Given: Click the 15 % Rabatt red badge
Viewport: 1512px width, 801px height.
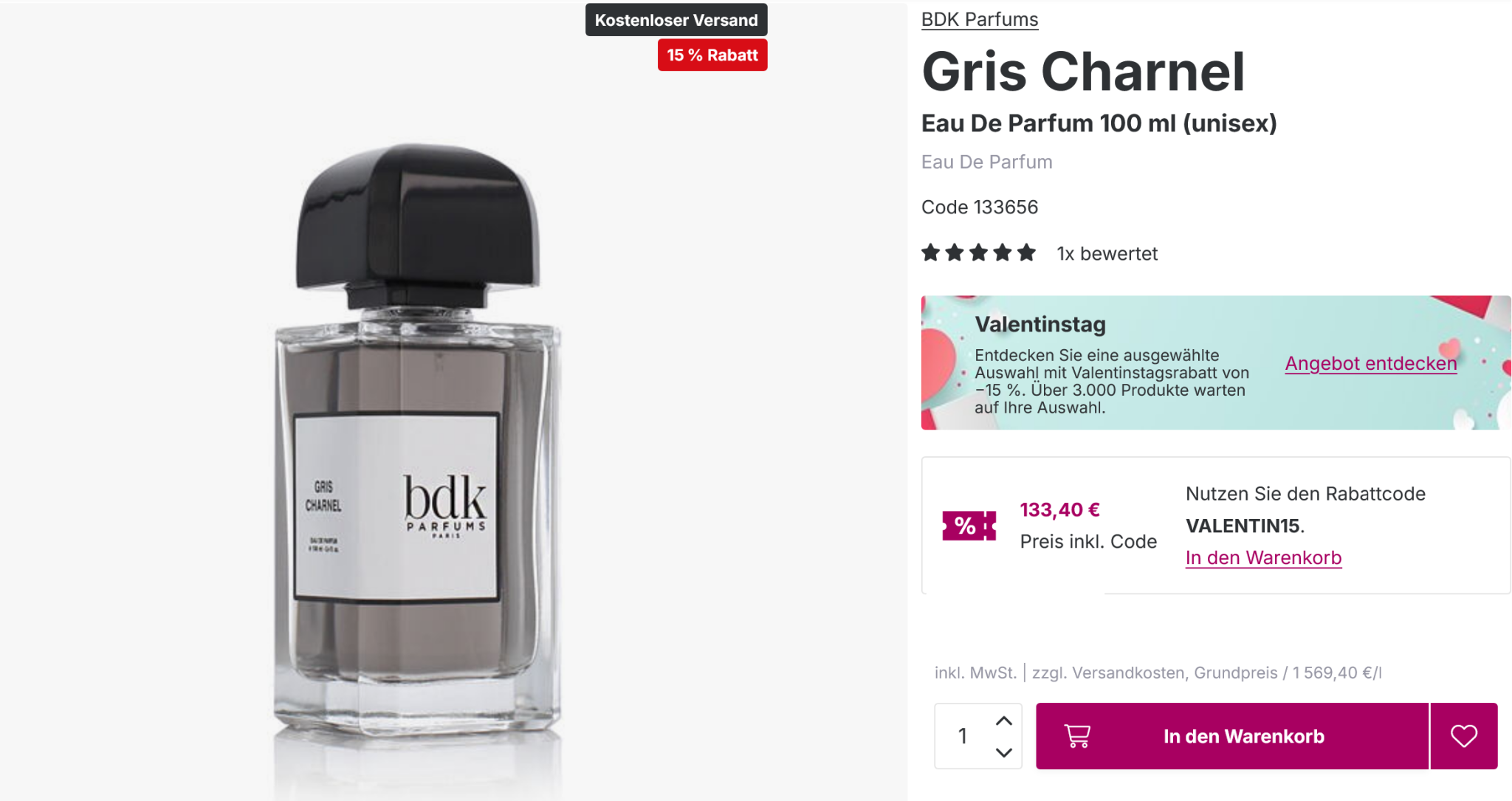Looking at the screenshot, I should (x=712, y=55).
